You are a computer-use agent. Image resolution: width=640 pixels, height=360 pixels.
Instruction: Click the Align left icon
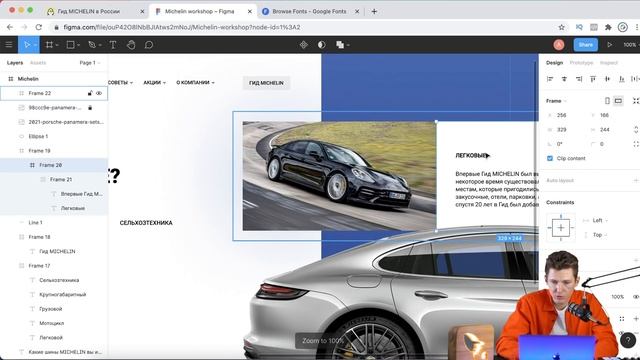(x=550, y=79)
